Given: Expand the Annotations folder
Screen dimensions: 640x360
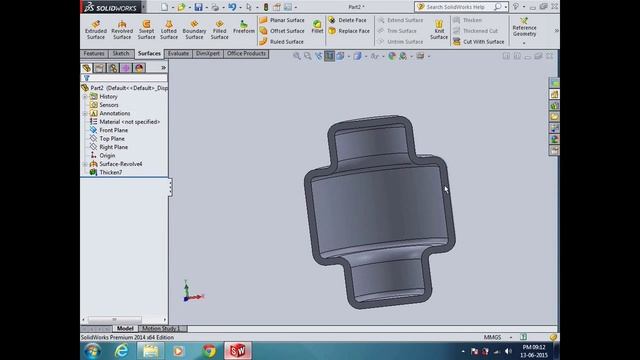Looking at the screenshot, I should [x=85, y=113].
